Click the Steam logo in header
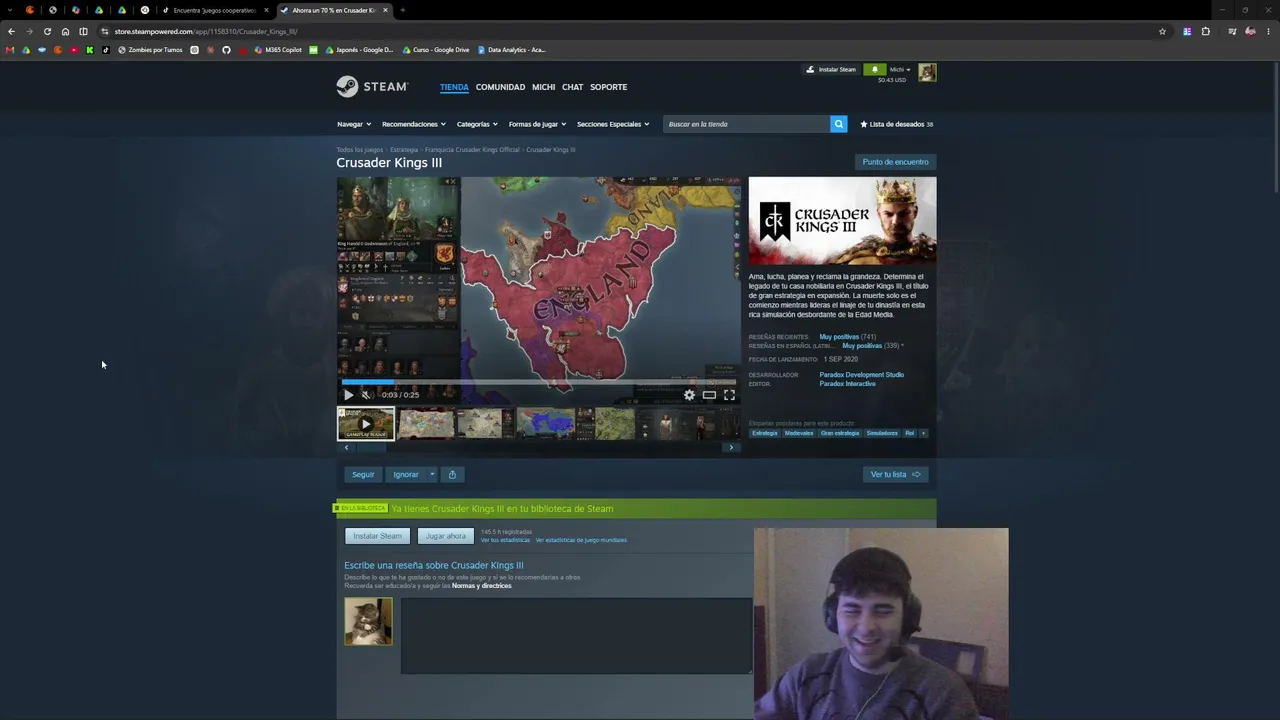 371,87
